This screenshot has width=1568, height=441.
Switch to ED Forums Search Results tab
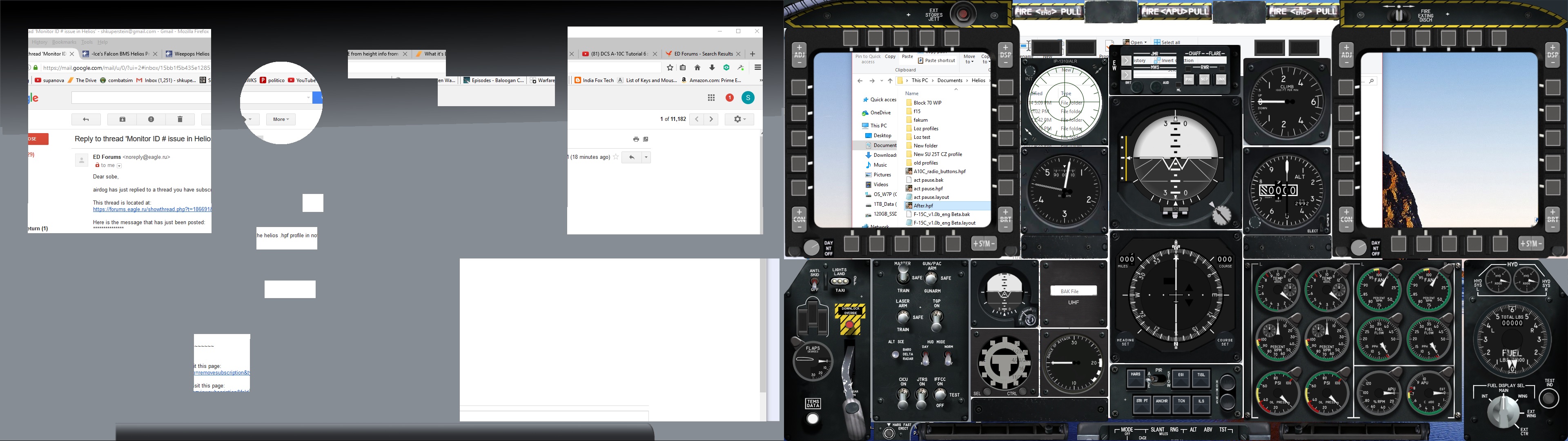703,53
